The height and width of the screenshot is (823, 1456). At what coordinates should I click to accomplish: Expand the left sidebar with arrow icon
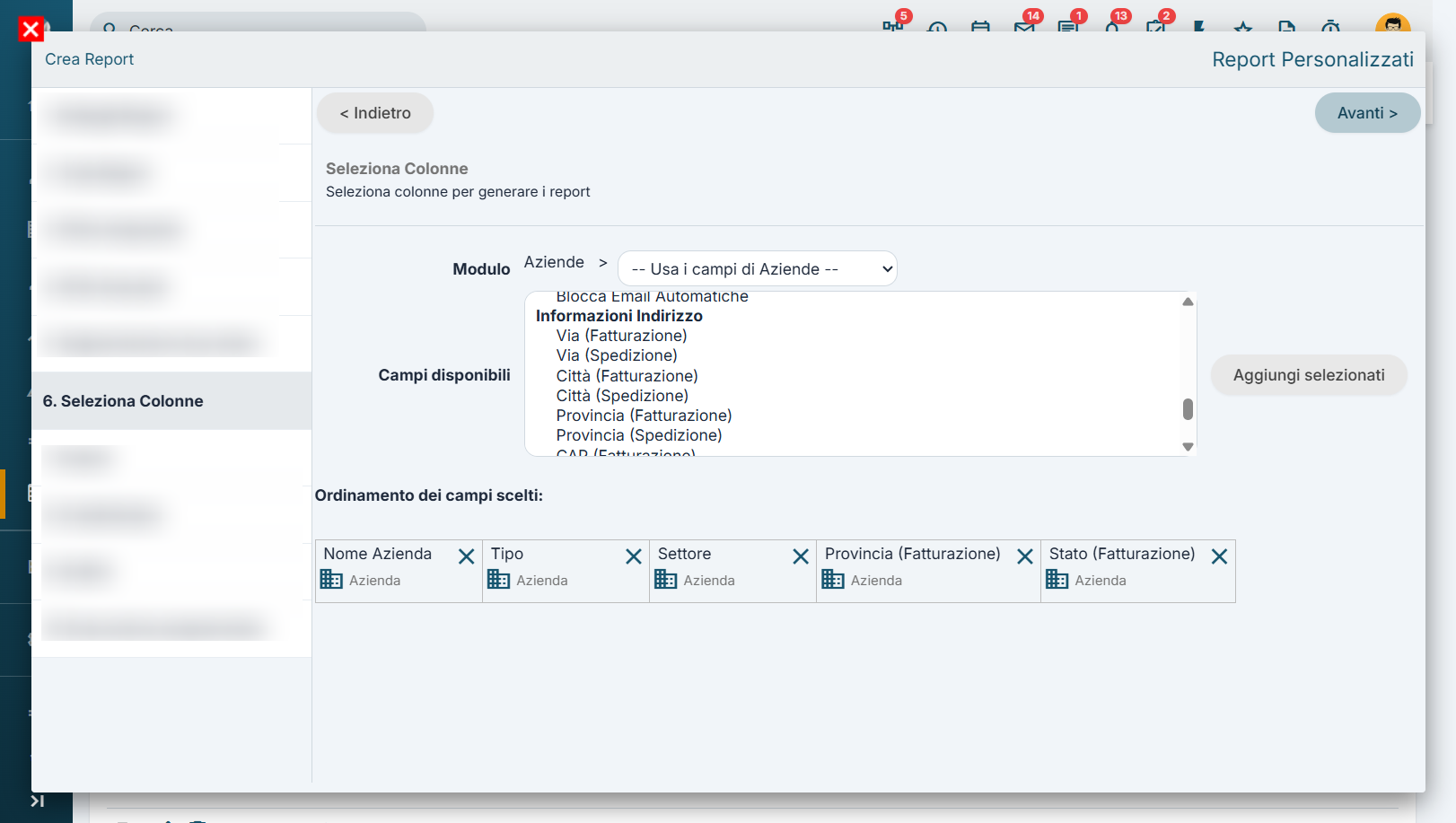click(x=38, y=801)
